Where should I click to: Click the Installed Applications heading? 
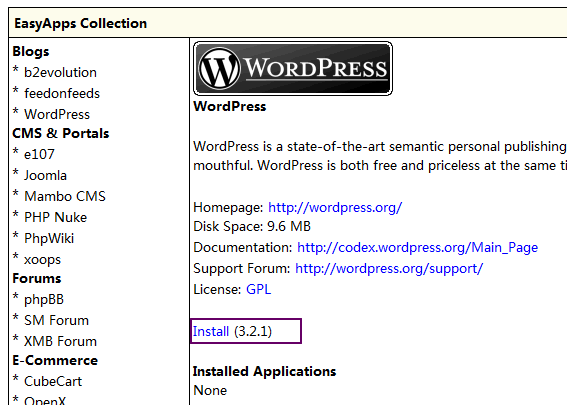(264, 371)
